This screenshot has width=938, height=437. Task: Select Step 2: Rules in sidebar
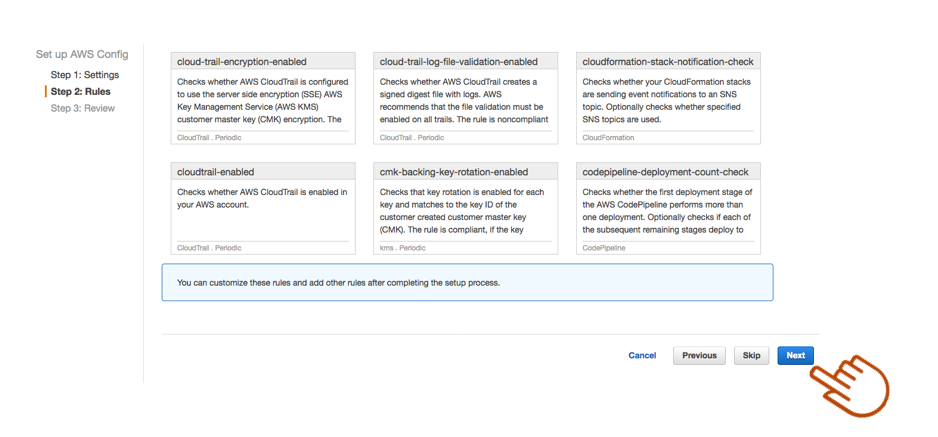coord(80,91)
